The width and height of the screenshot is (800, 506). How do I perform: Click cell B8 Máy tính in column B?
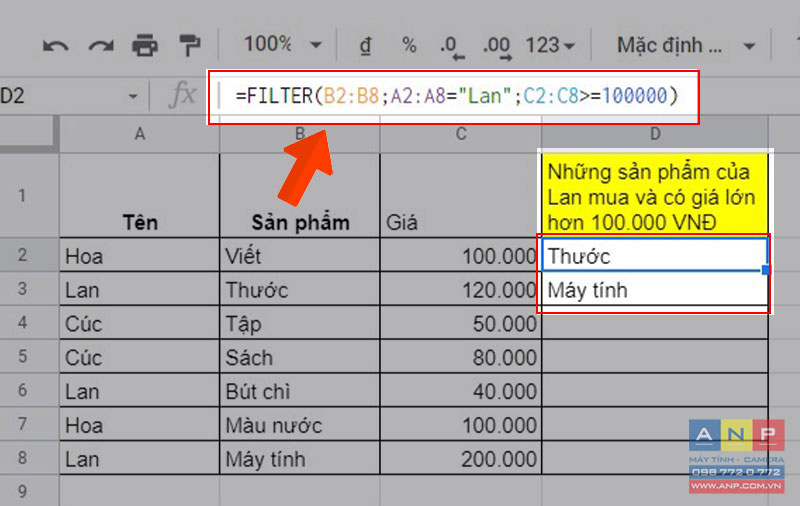(x=300, y=458)
